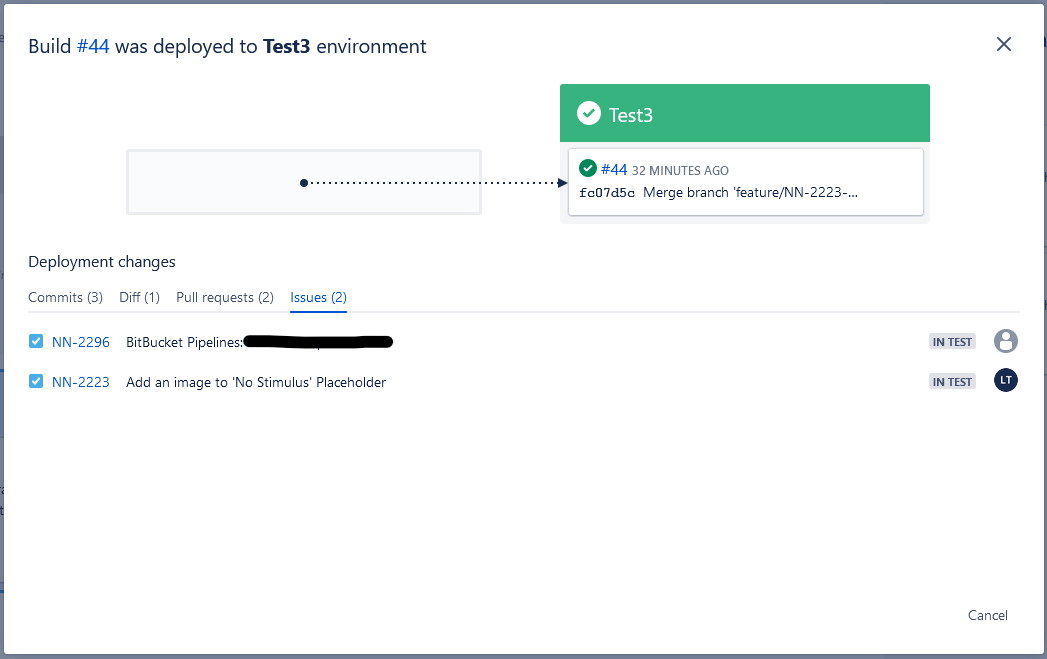
Task: Click the LT user avatar
Action: pos(1006,380)
